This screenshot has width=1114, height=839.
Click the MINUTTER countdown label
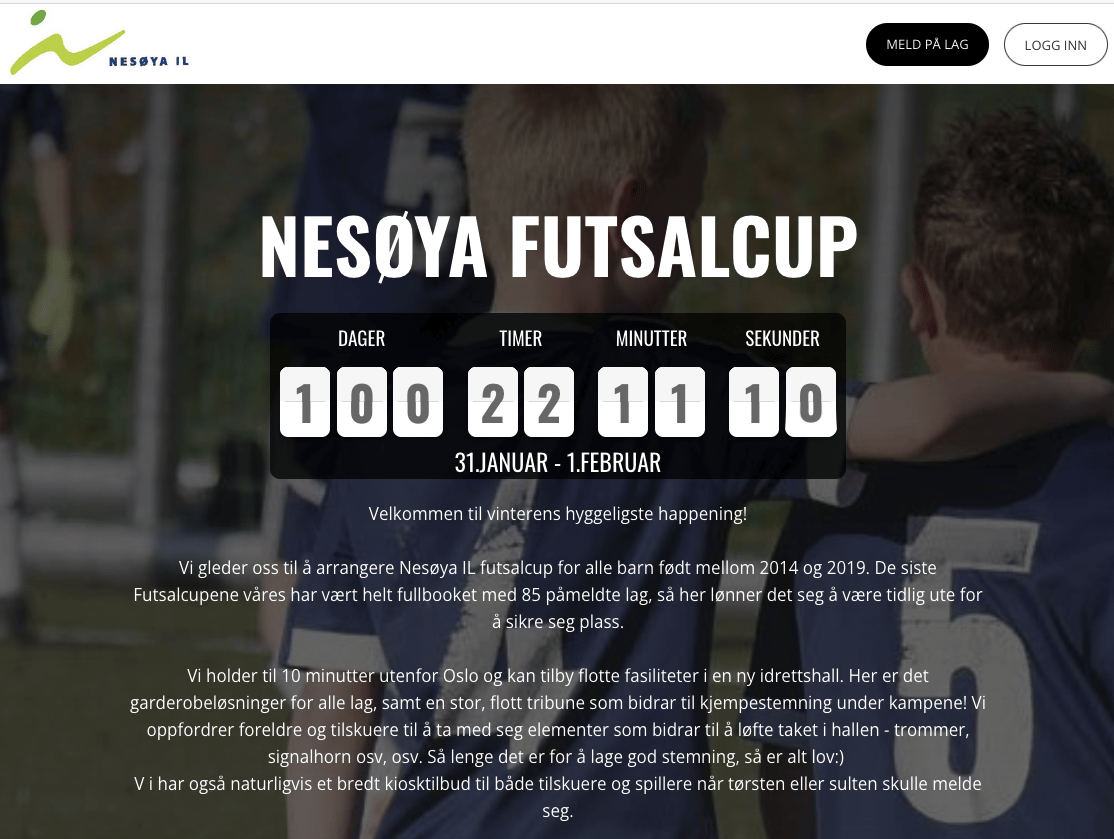(x=651, y=338)
